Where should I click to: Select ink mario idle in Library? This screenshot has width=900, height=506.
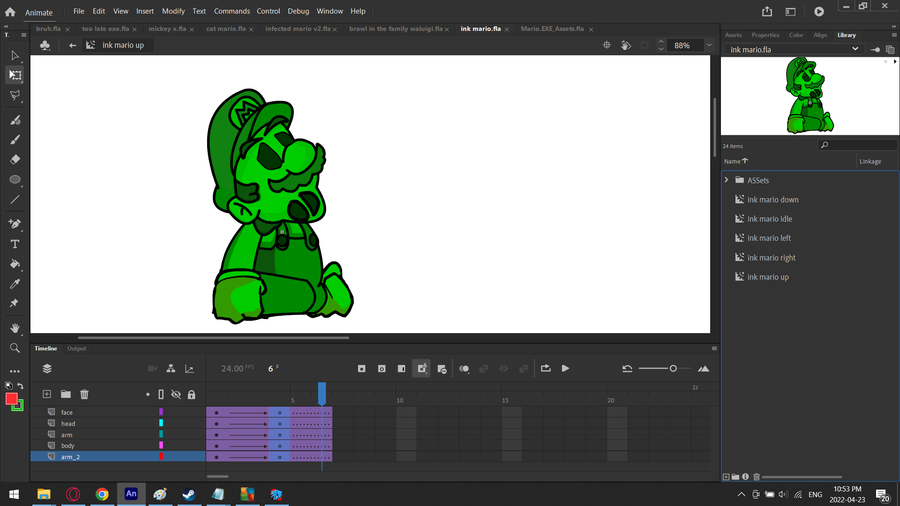click(x=769, y=219)
